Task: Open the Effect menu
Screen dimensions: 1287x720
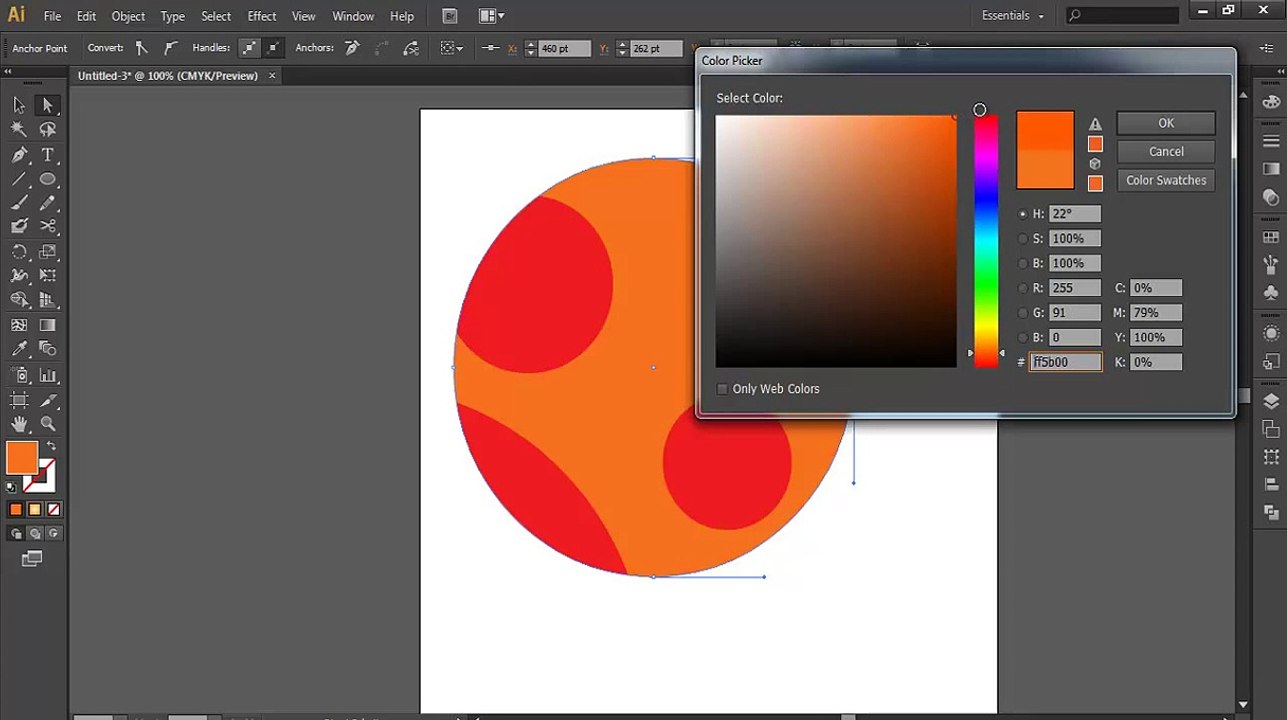Action: [262, 16]
